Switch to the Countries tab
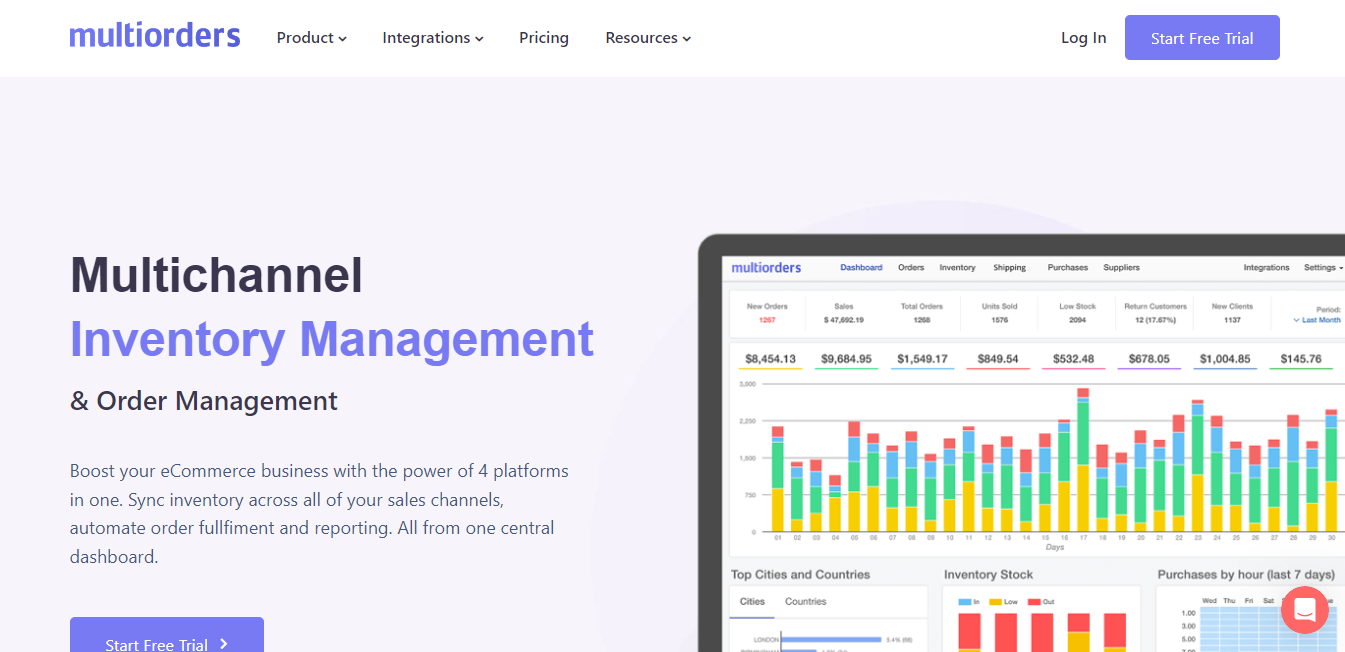The image size is (1345, 652). click(x=806, y=602)
